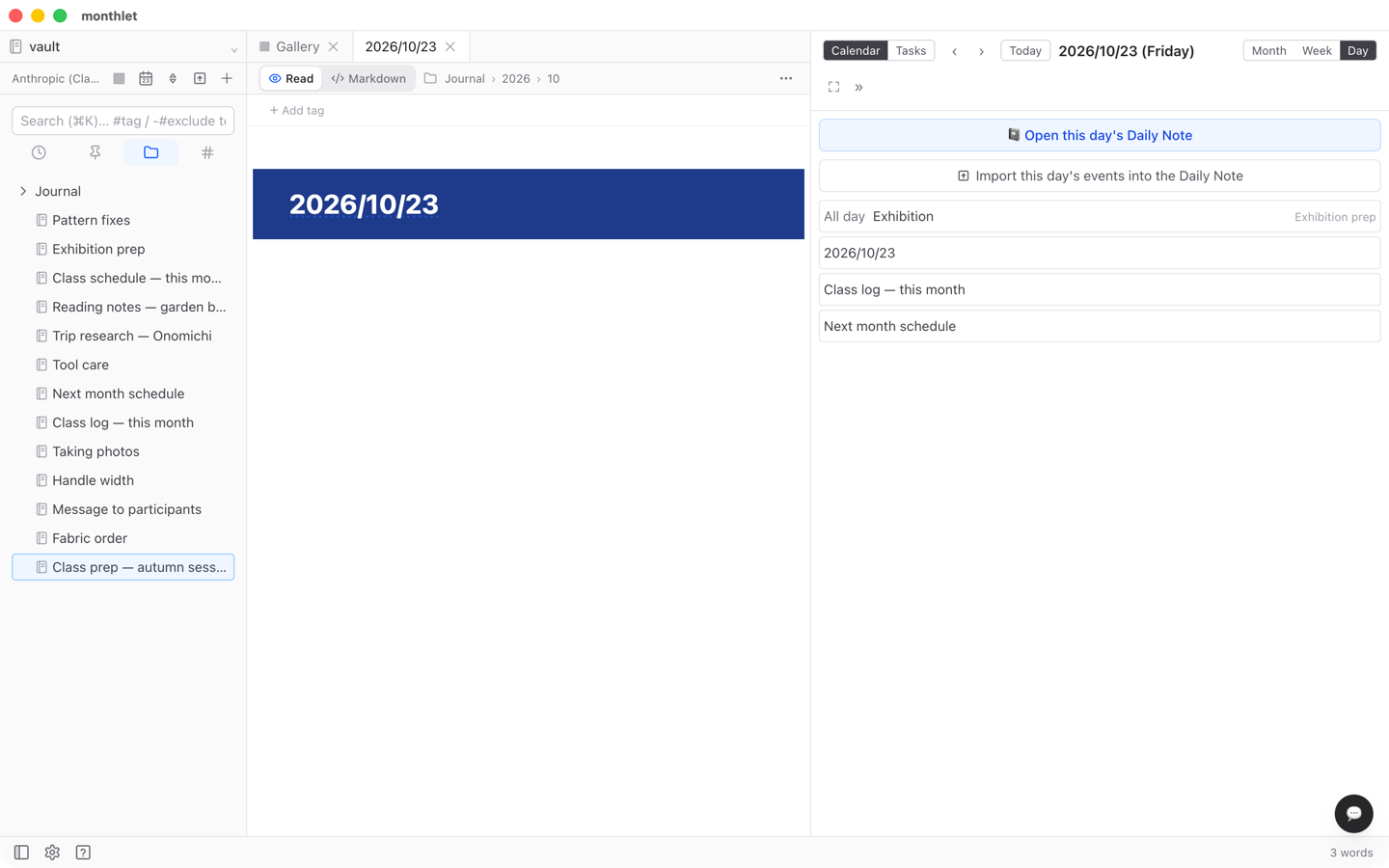The height and width of the screenshot is (868, 1389).
Task: Click the fullscreen expand icon in calendar panel
Action: click(834, 87)
